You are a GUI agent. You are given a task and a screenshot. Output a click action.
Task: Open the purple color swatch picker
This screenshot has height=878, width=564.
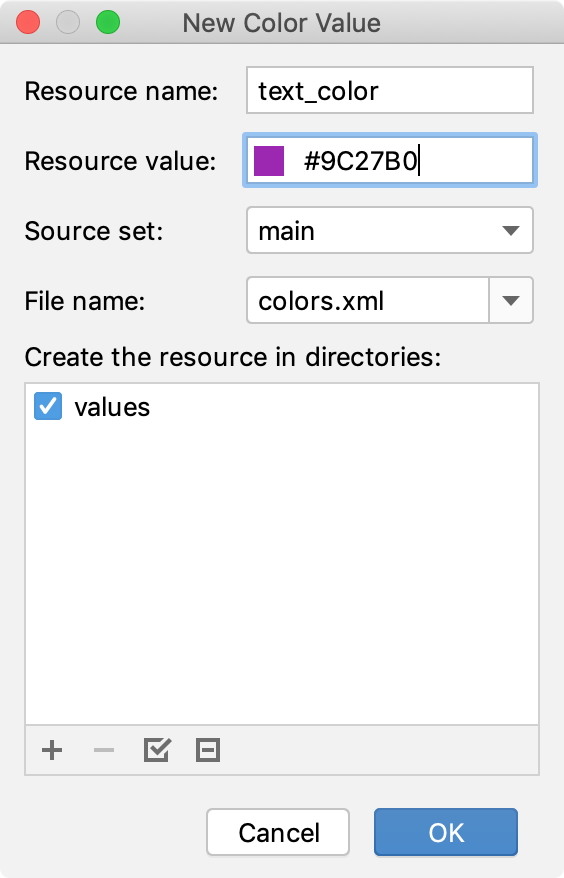(269, 161)
